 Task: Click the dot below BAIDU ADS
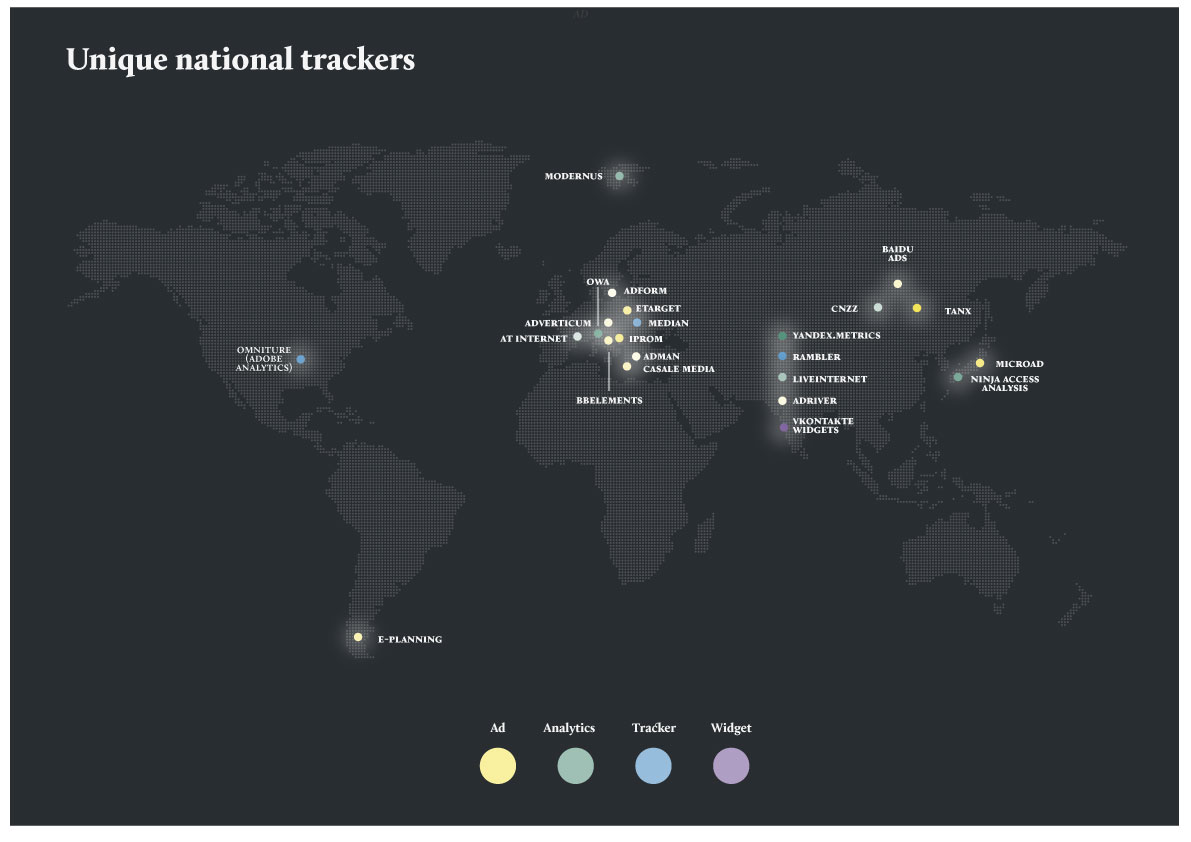pyautogui.click(x=897, y=284)
